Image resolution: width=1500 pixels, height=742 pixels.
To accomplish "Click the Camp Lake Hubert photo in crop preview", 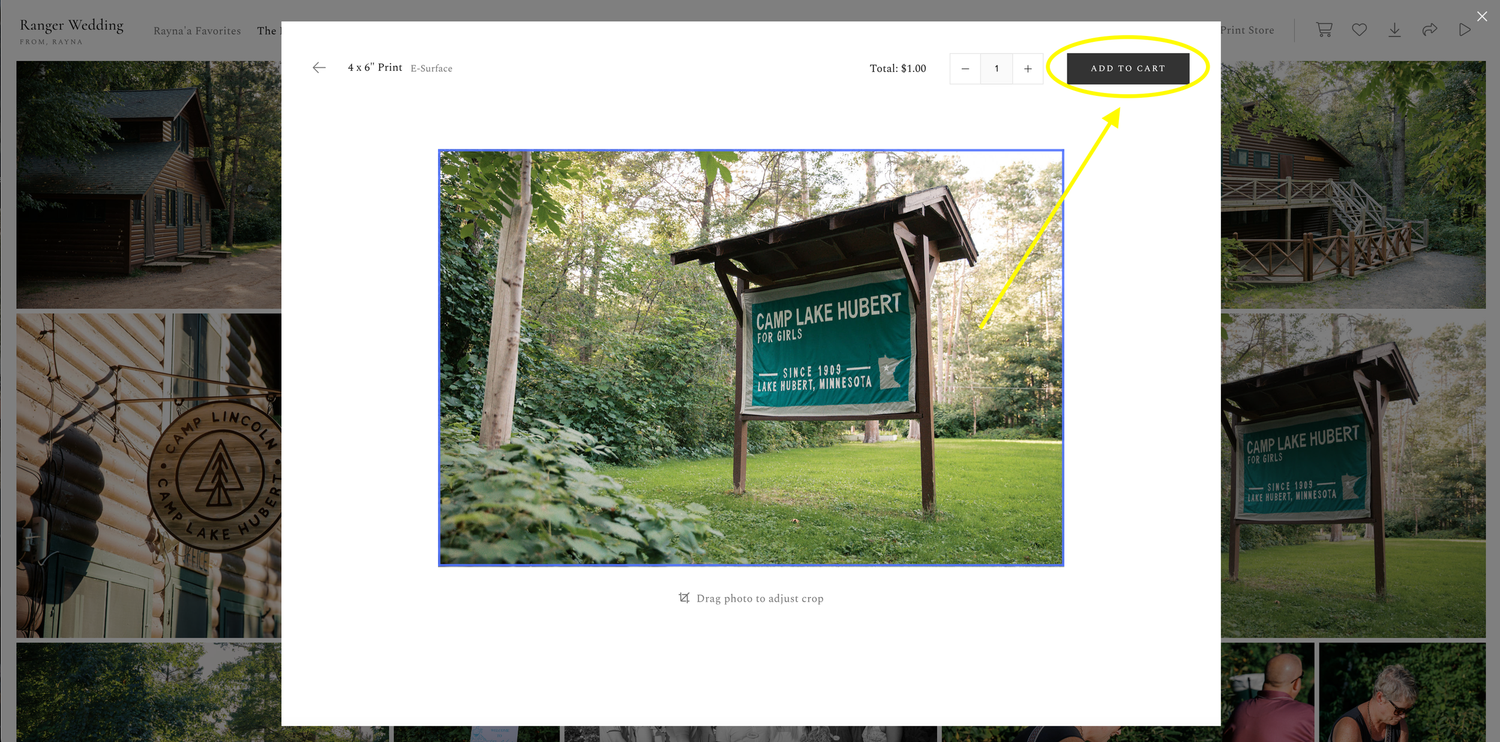I will [x=751, y=358].
